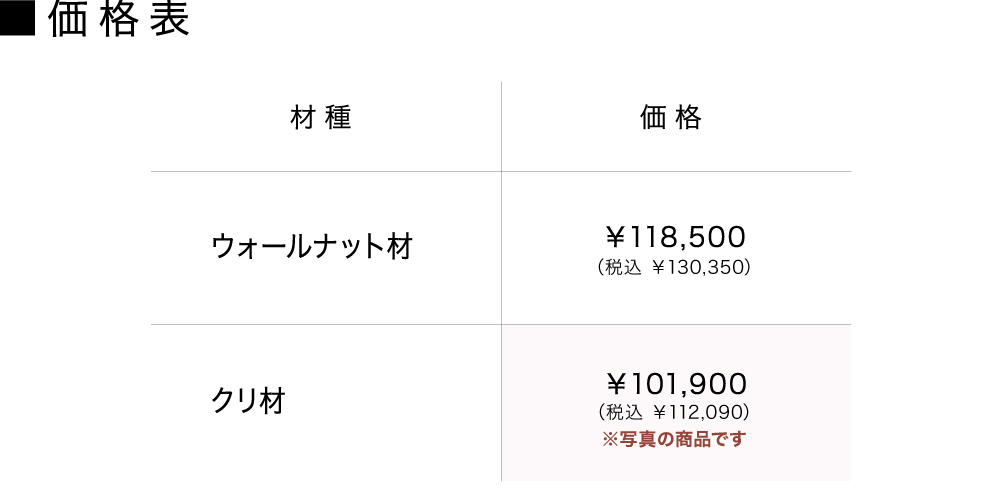The width and height of the screenshot is (1000, 503).
Task: Click the ウォールナット材 row label
Action: 312,247
